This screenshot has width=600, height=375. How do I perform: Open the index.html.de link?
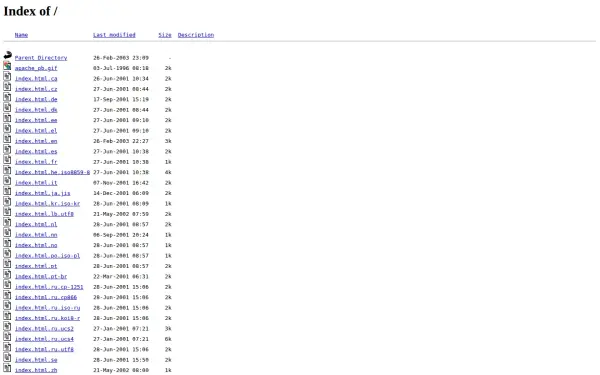pyautogui.click(x=36, y=99)
